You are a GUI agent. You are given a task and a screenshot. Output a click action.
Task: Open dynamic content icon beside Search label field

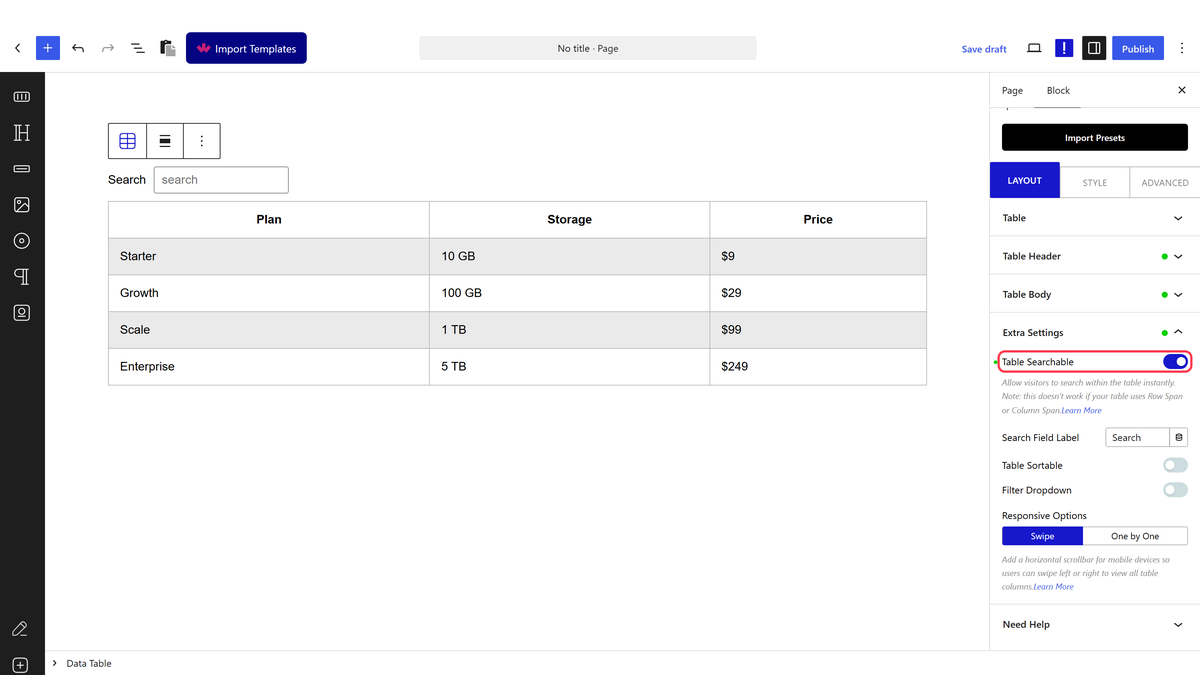pyautogui.click(x=1179, y=437)
